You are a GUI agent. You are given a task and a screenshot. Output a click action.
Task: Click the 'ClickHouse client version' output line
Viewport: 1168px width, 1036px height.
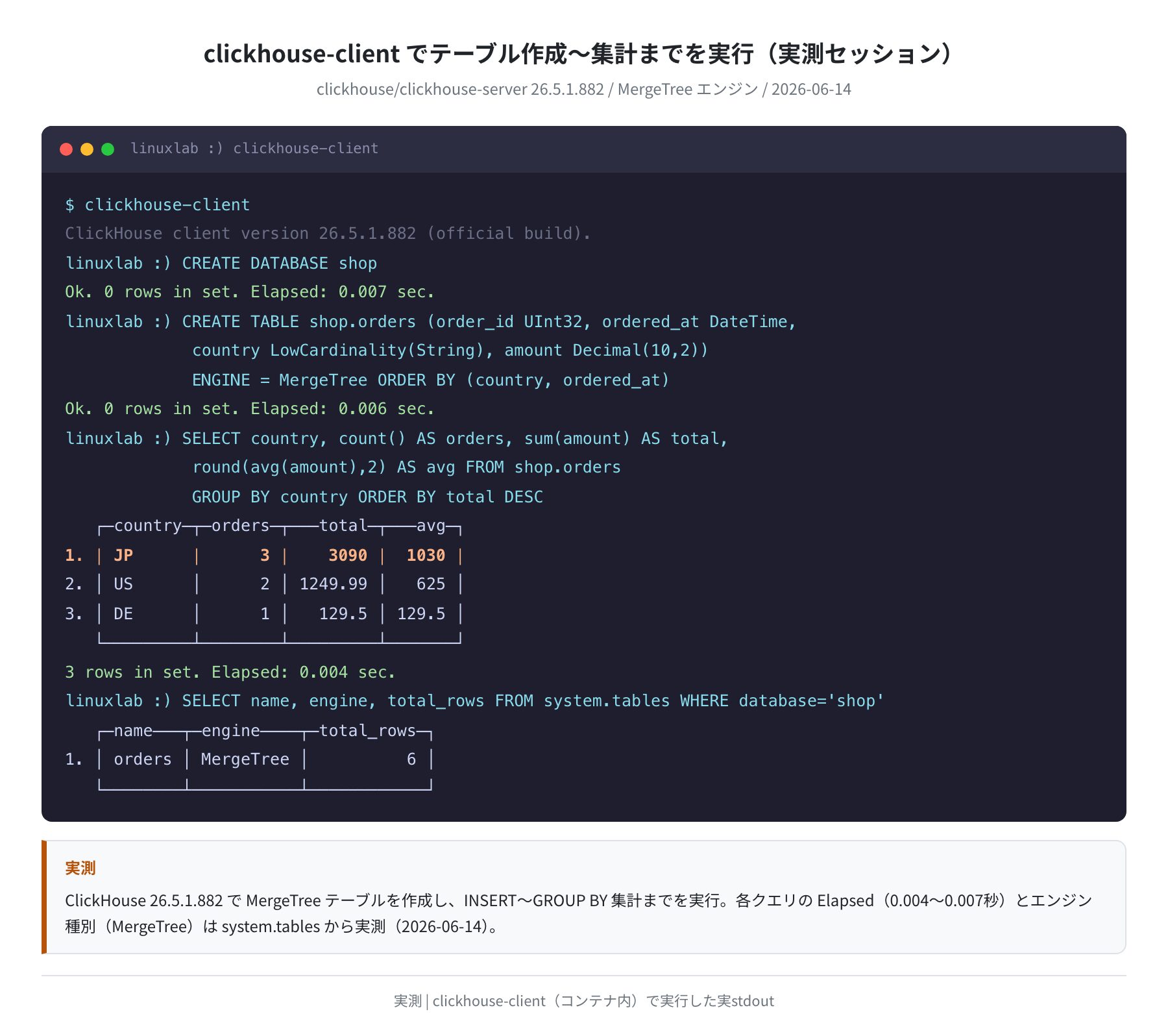pos(328,234)
